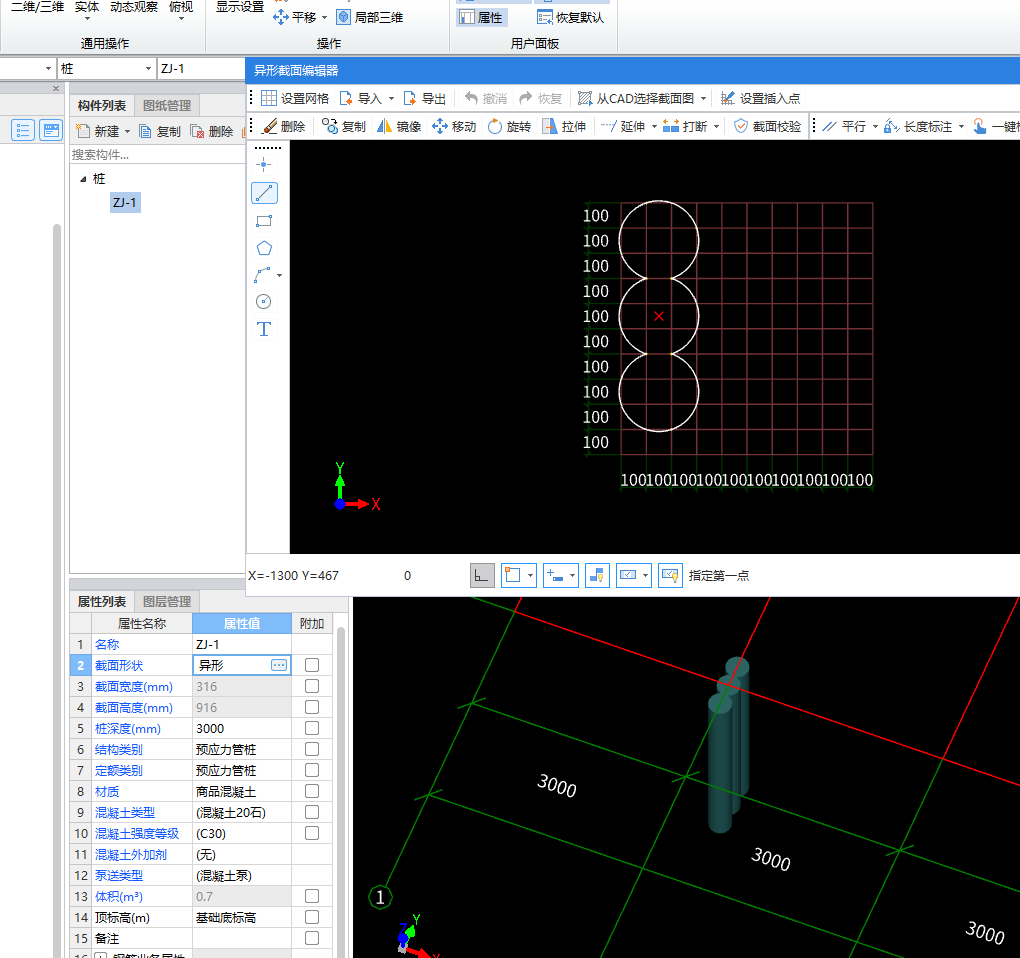Open the 桩 component type combo box
The width and height of the screenshot is (1020, 958).
[x=106, y=69]
